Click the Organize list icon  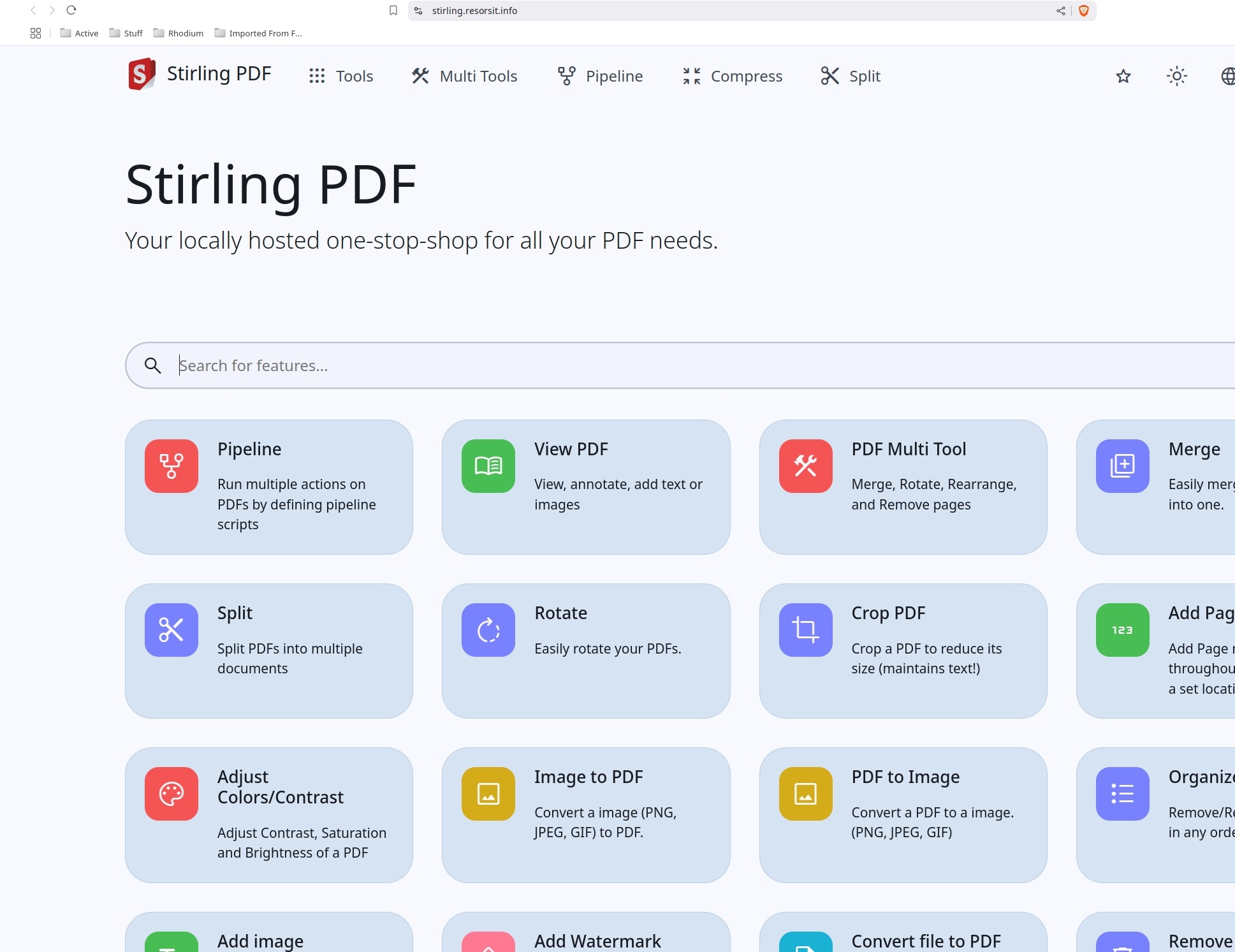(x=1123, y=794)
